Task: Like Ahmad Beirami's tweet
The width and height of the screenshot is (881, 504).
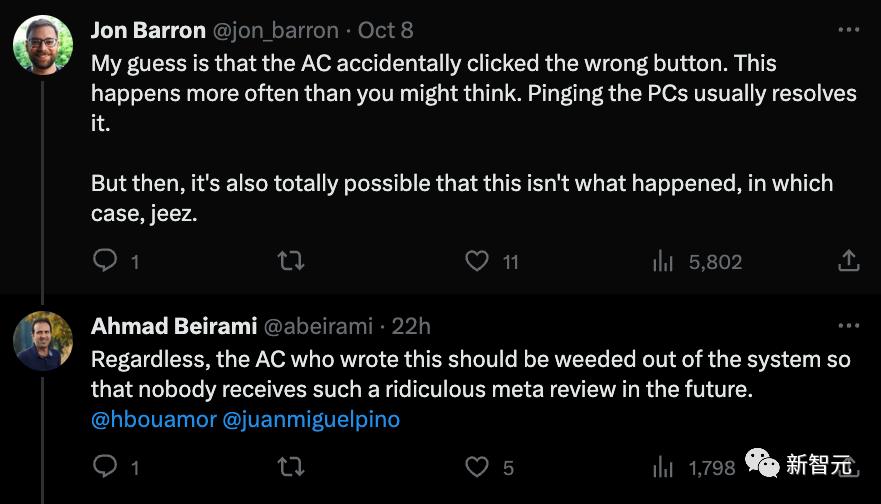Action: tap(477, 466)
